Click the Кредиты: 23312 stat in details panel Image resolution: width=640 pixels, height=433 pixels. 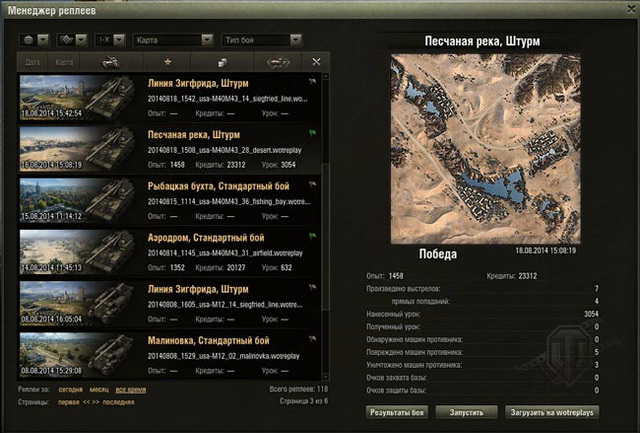click(512, 276)
